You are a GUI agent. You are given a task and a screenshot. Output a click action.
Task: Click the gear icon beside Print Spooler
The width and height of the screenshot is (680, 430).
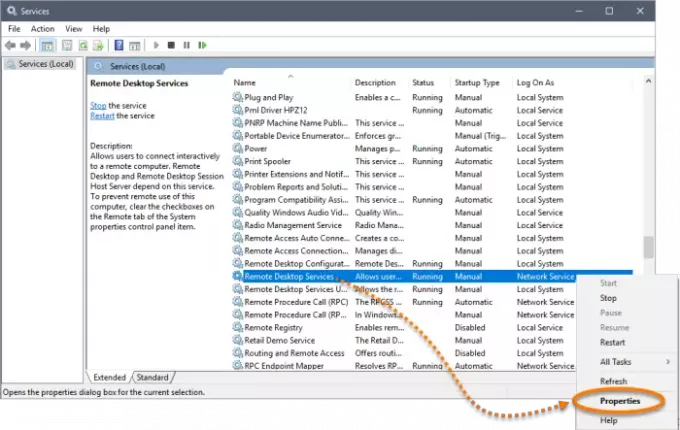(x=238, y=161)
